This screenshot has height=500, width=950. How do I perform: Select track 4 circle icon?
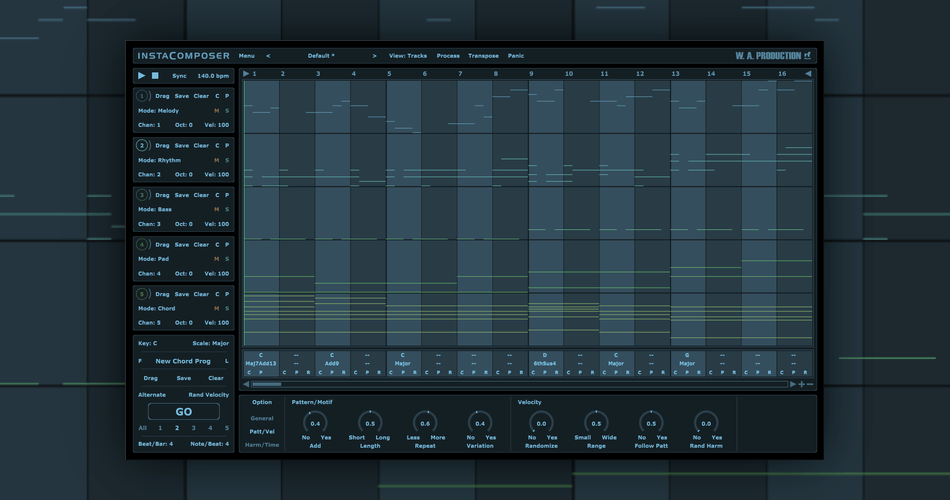[142, 244]
